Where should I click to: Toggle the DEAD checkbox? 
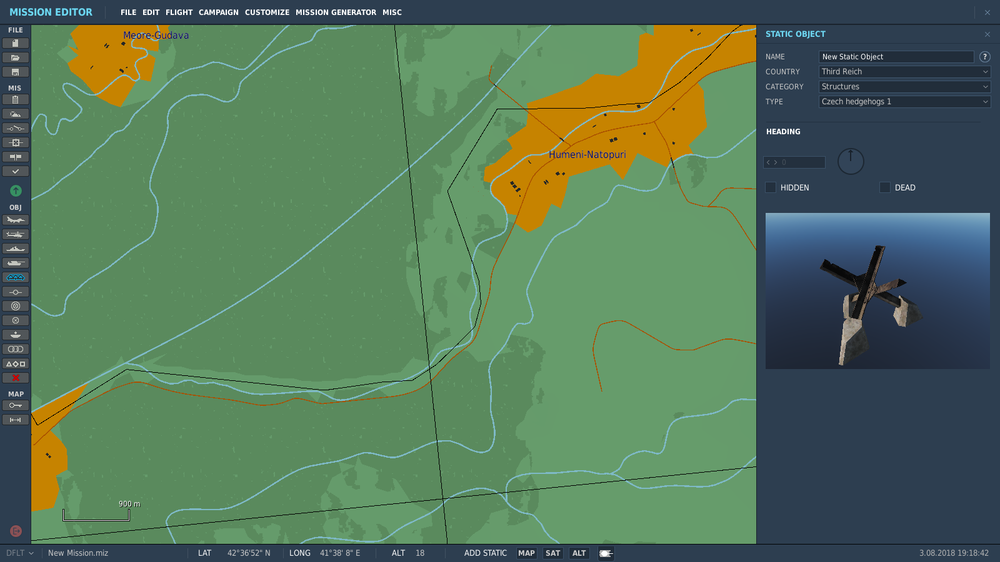pos(885,188)
